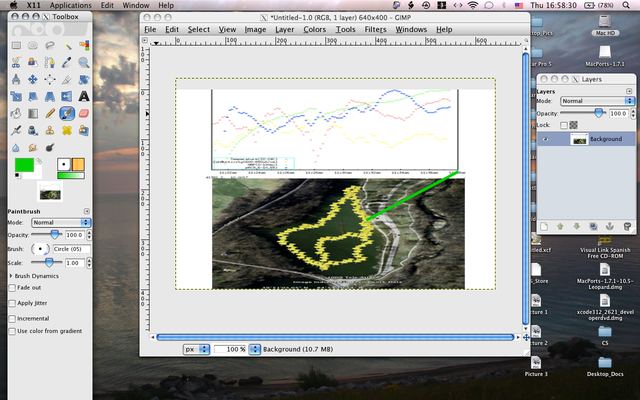Select the Bucket Fill tool

(x=16, y=113)
